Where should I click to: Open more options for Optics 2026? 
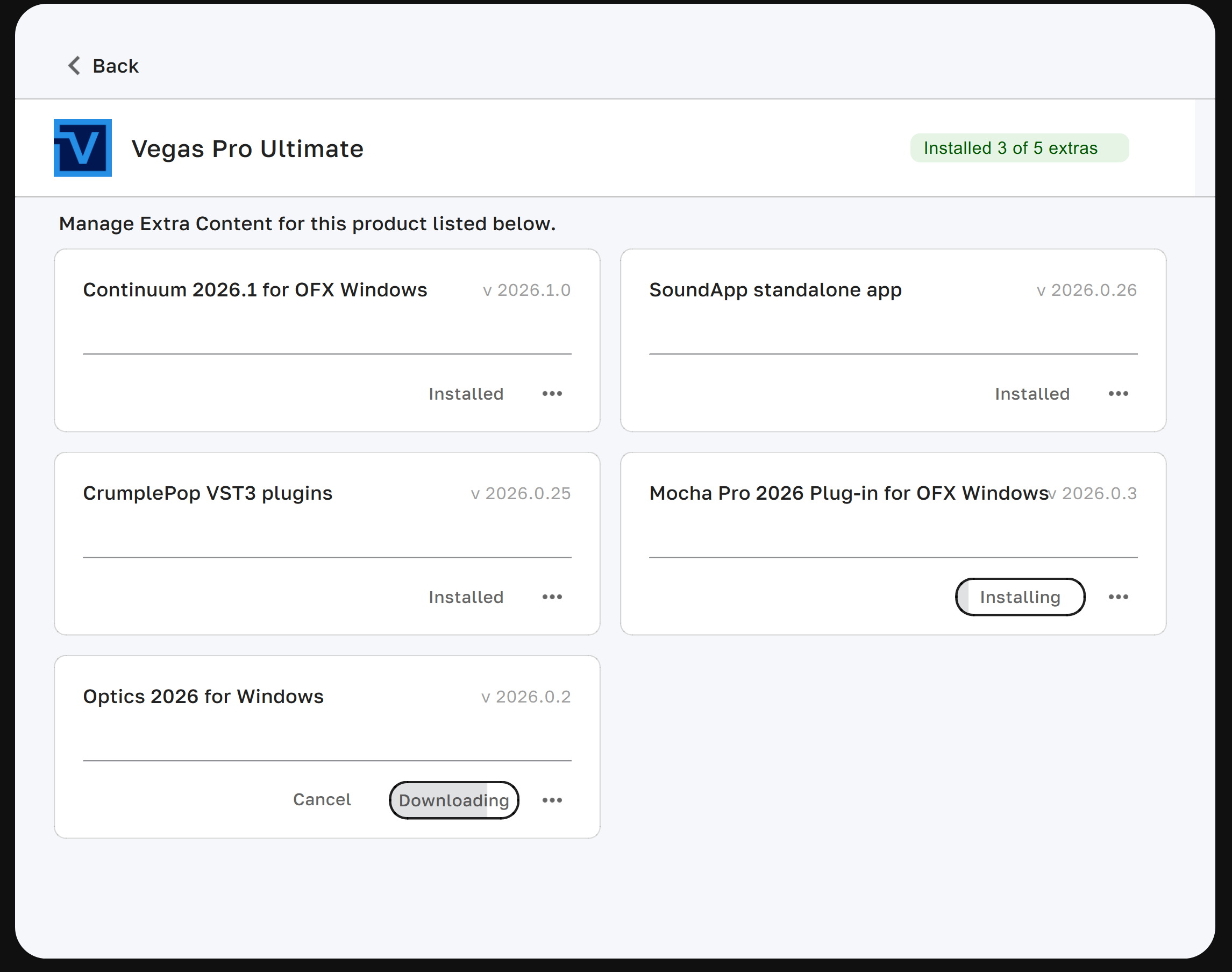pos(552,800)
